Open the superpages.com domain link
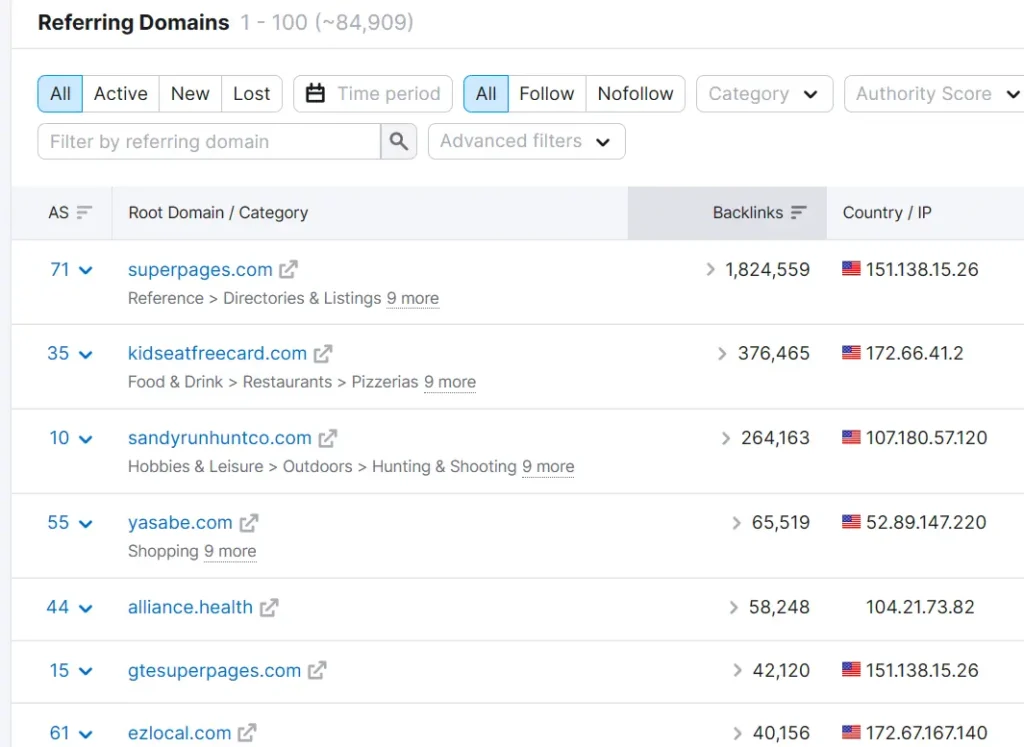 click(x=200, y=269)
